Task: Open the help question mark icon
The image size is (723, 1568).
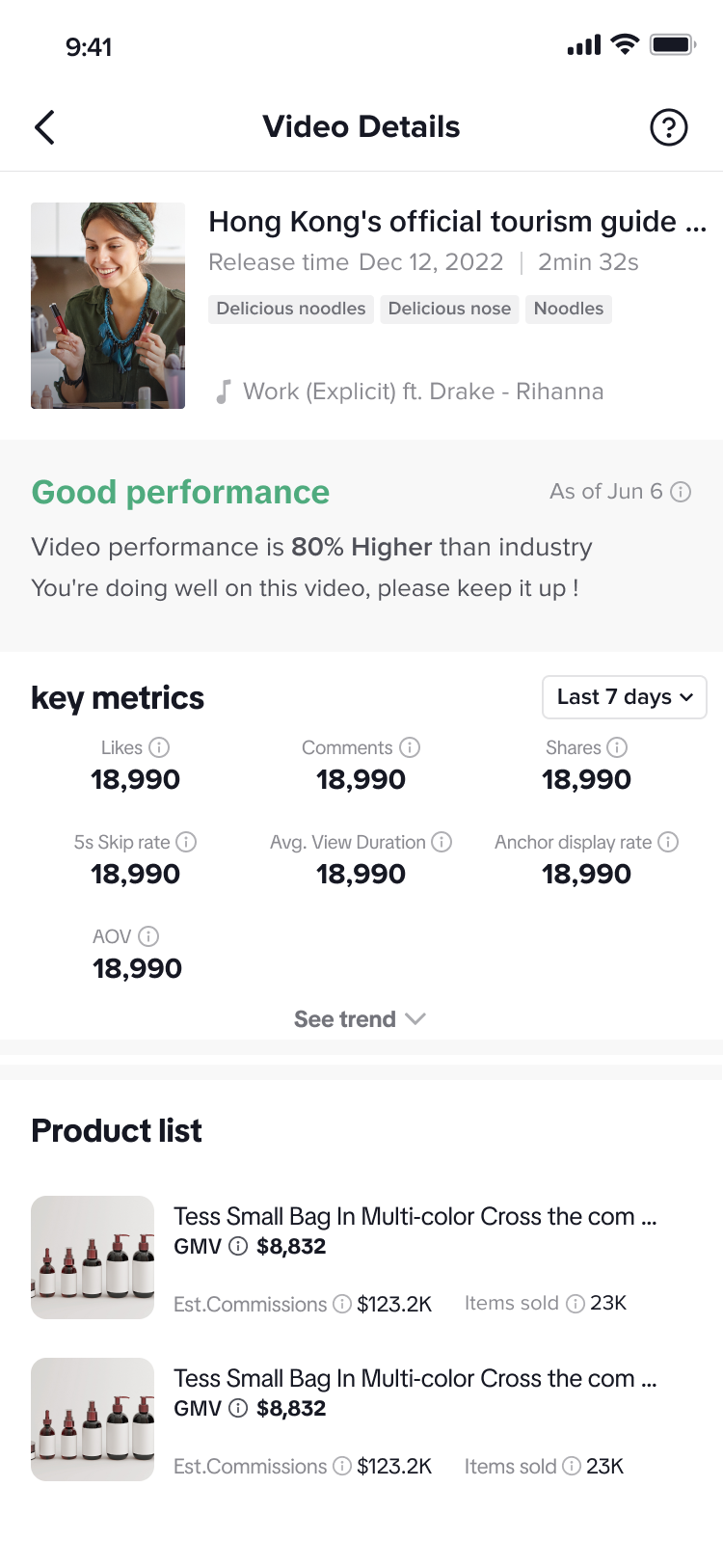Action: point(668,127)
